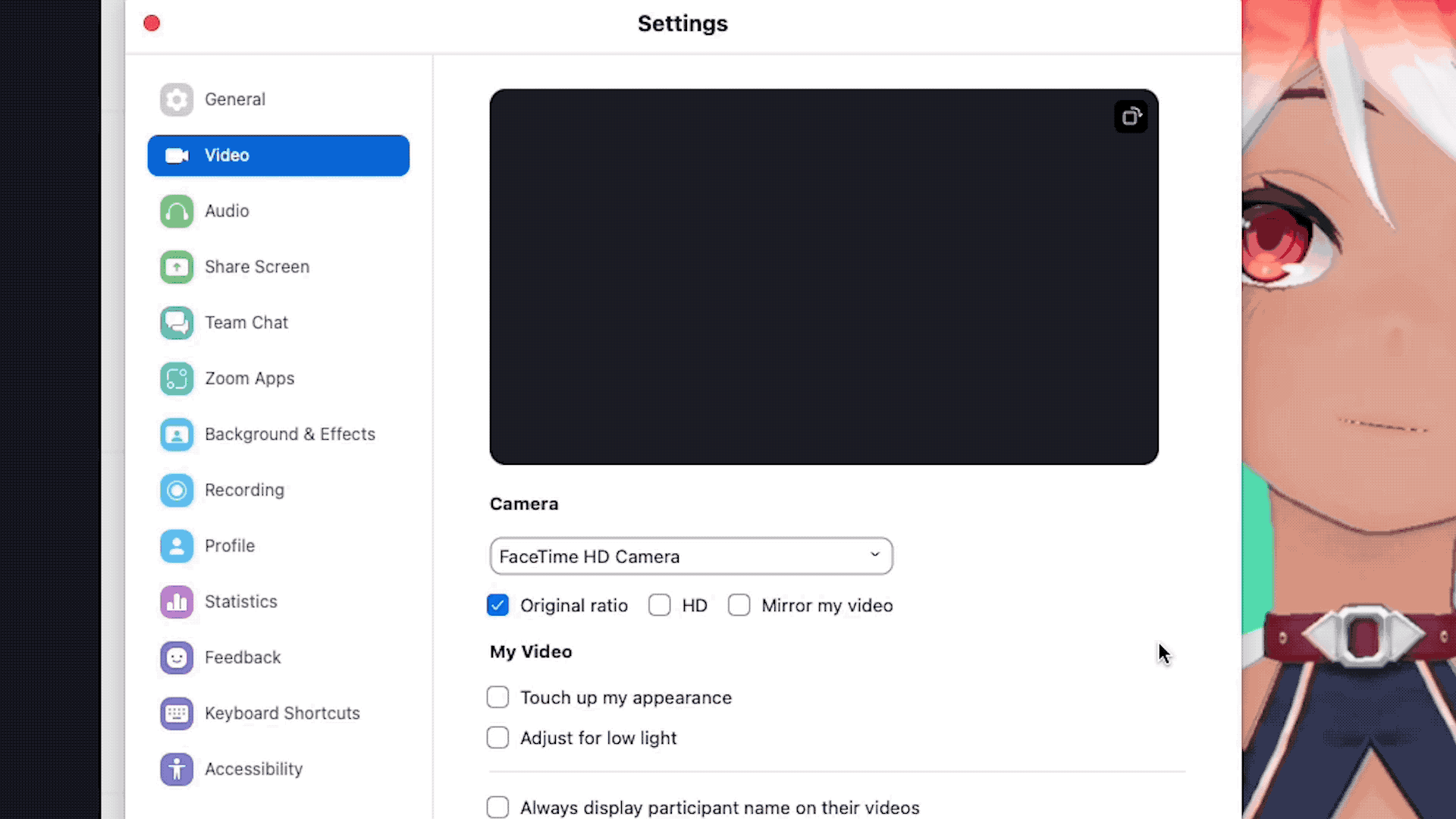Open Audio settings

(227, 211)
